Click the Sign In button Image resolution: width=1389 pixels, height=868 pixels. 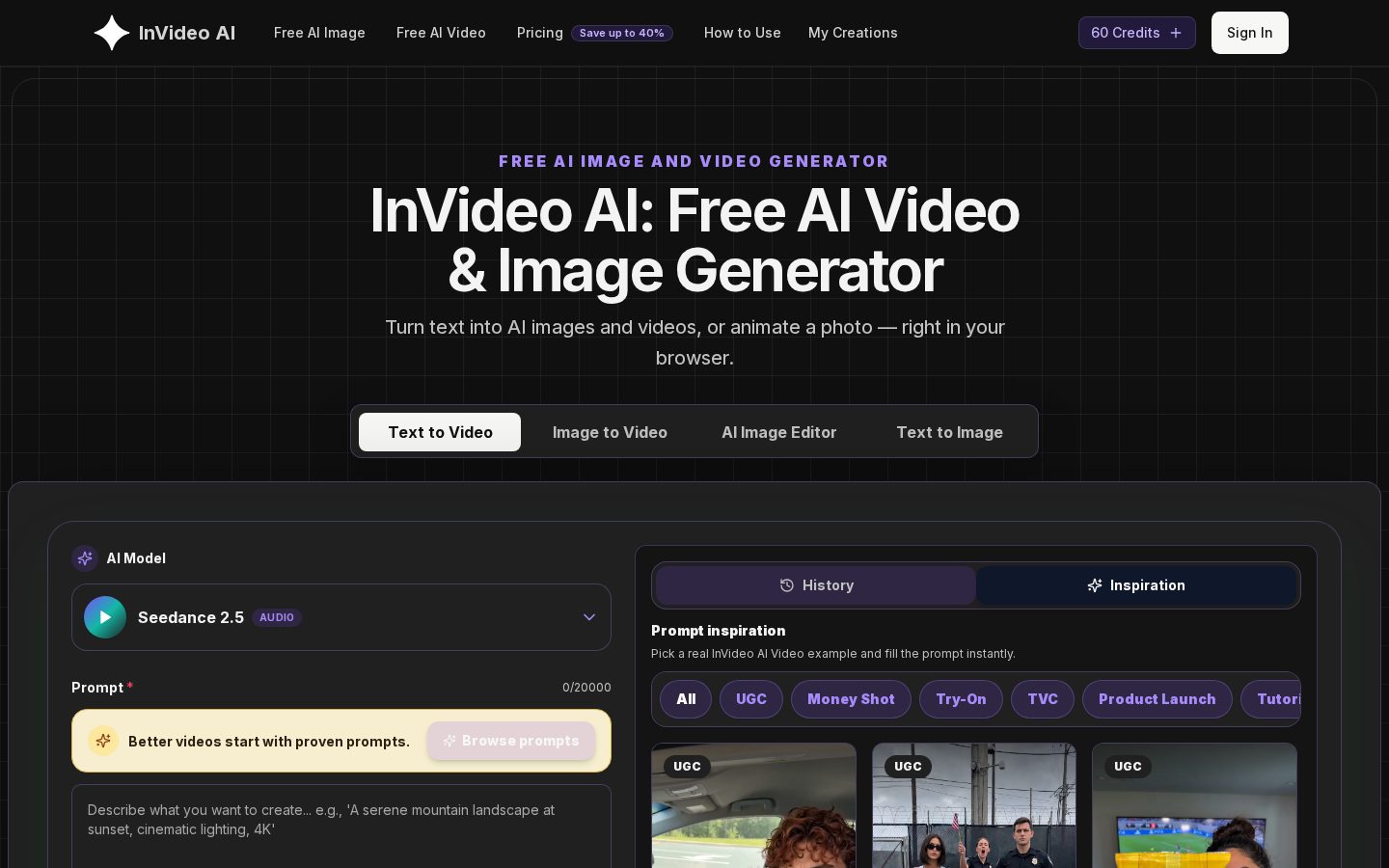pos(1250,33)
